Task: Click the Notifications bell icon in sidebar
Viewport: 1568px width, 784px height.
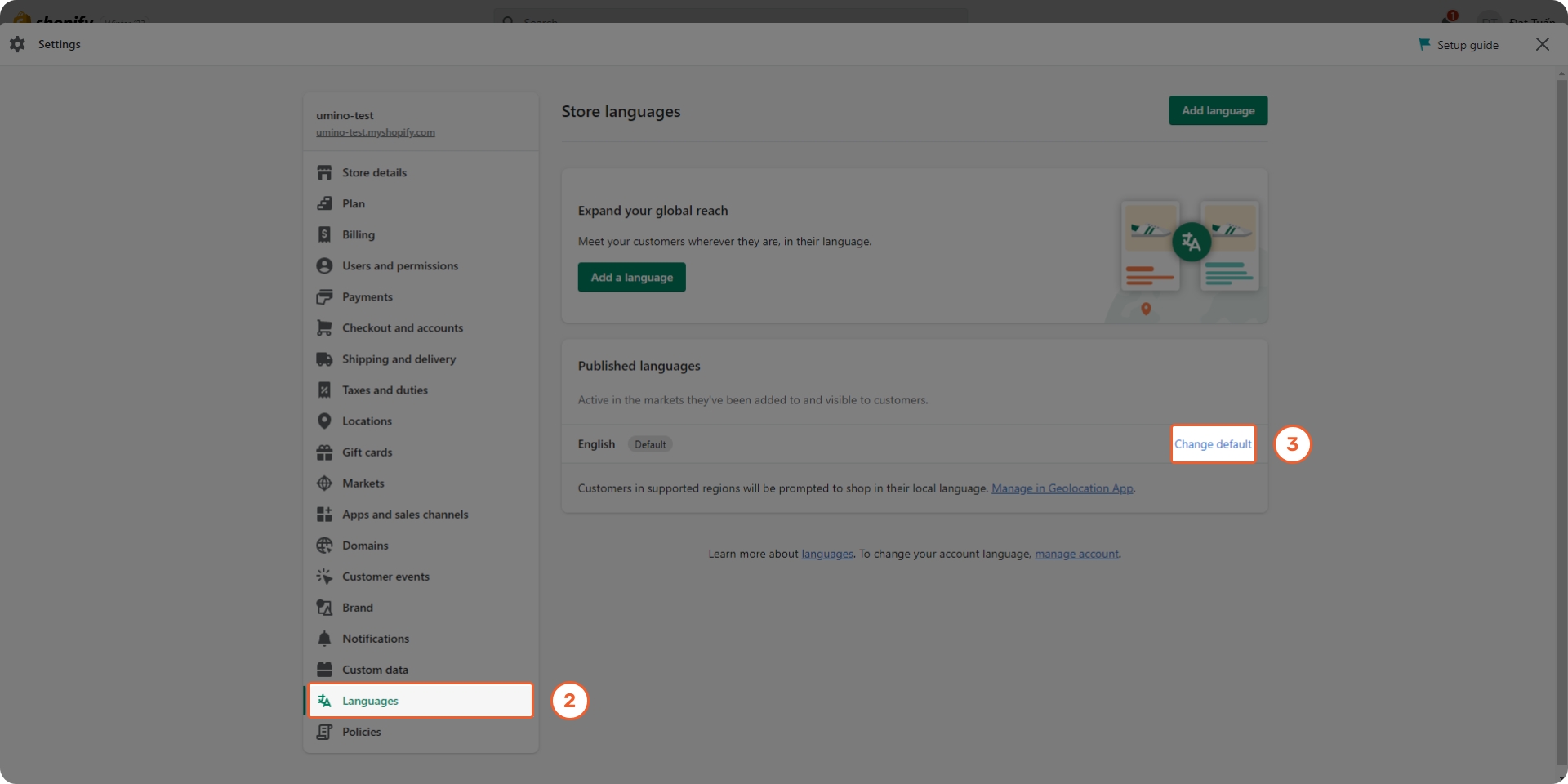Action: tap(324, 639)
